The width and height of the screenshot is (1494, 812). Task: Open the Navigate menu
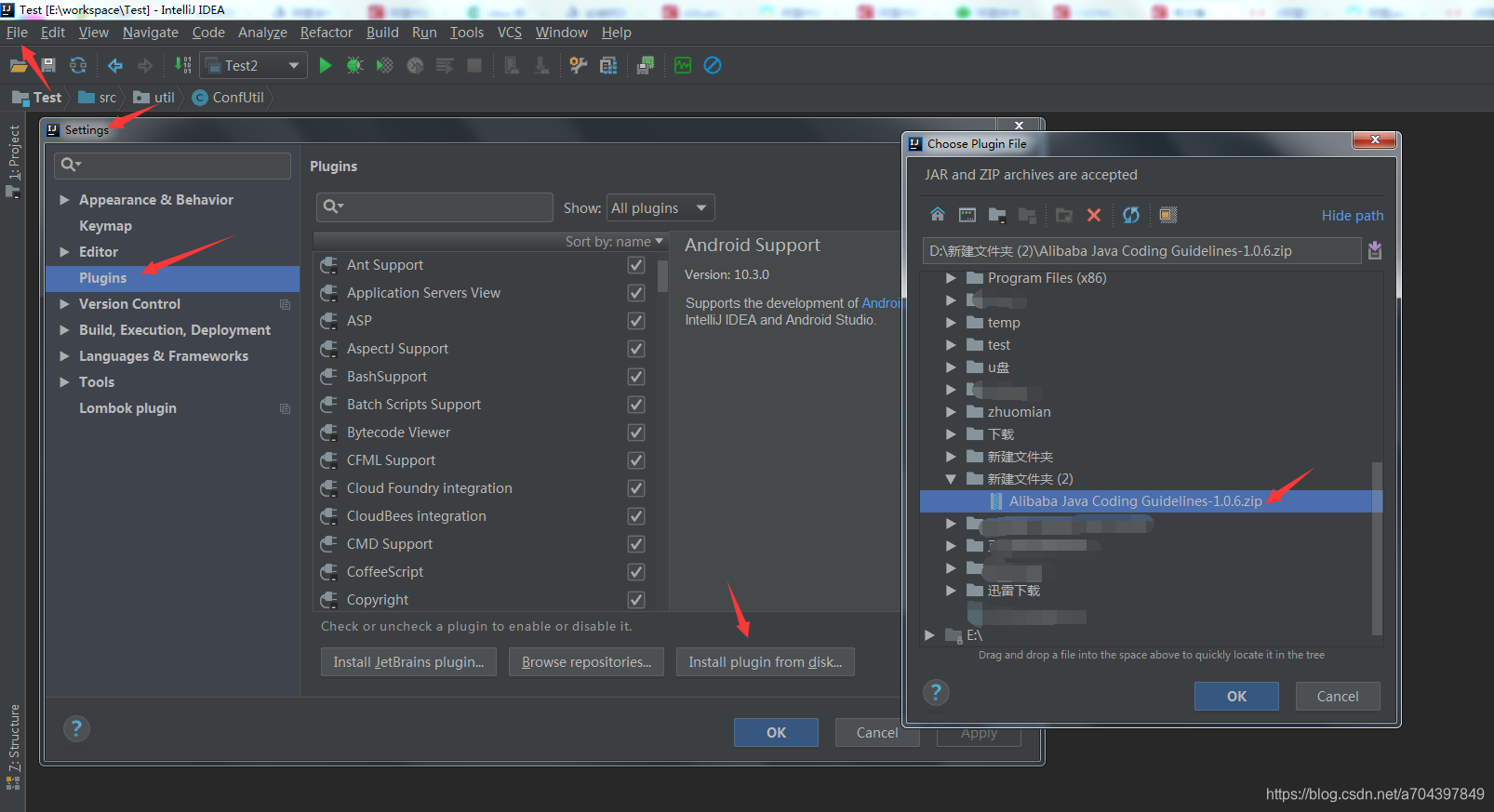pos(151,33)
